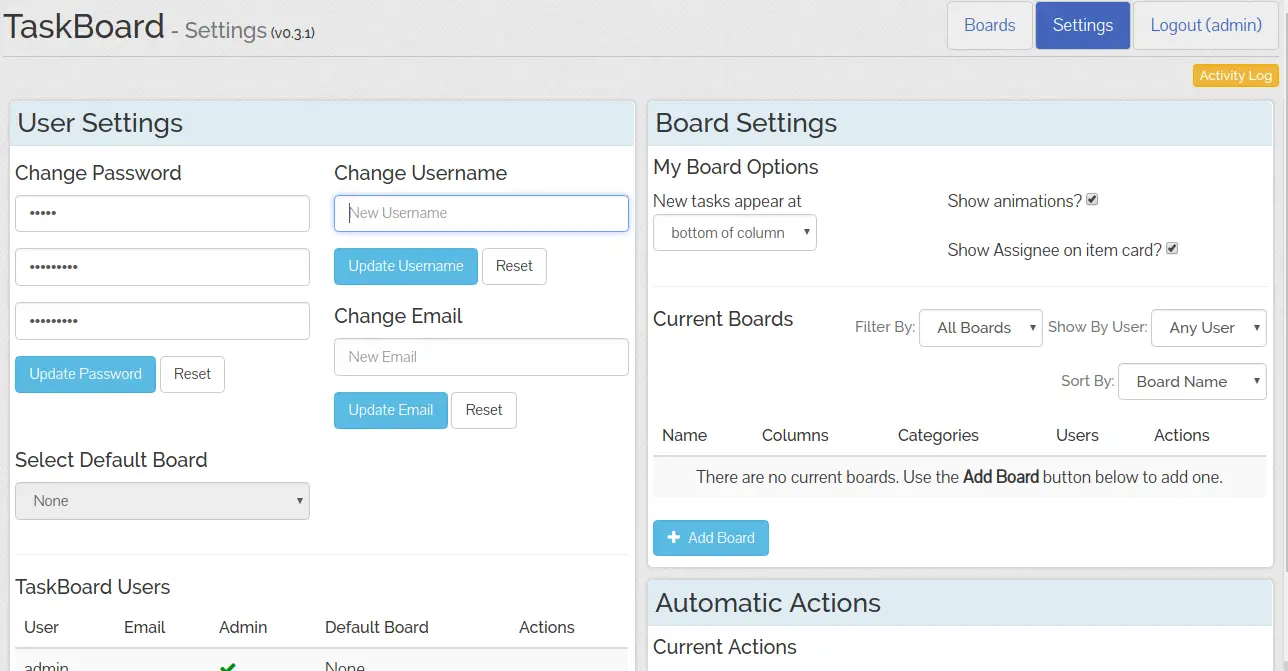Click the Users header in boards table

1077,435
